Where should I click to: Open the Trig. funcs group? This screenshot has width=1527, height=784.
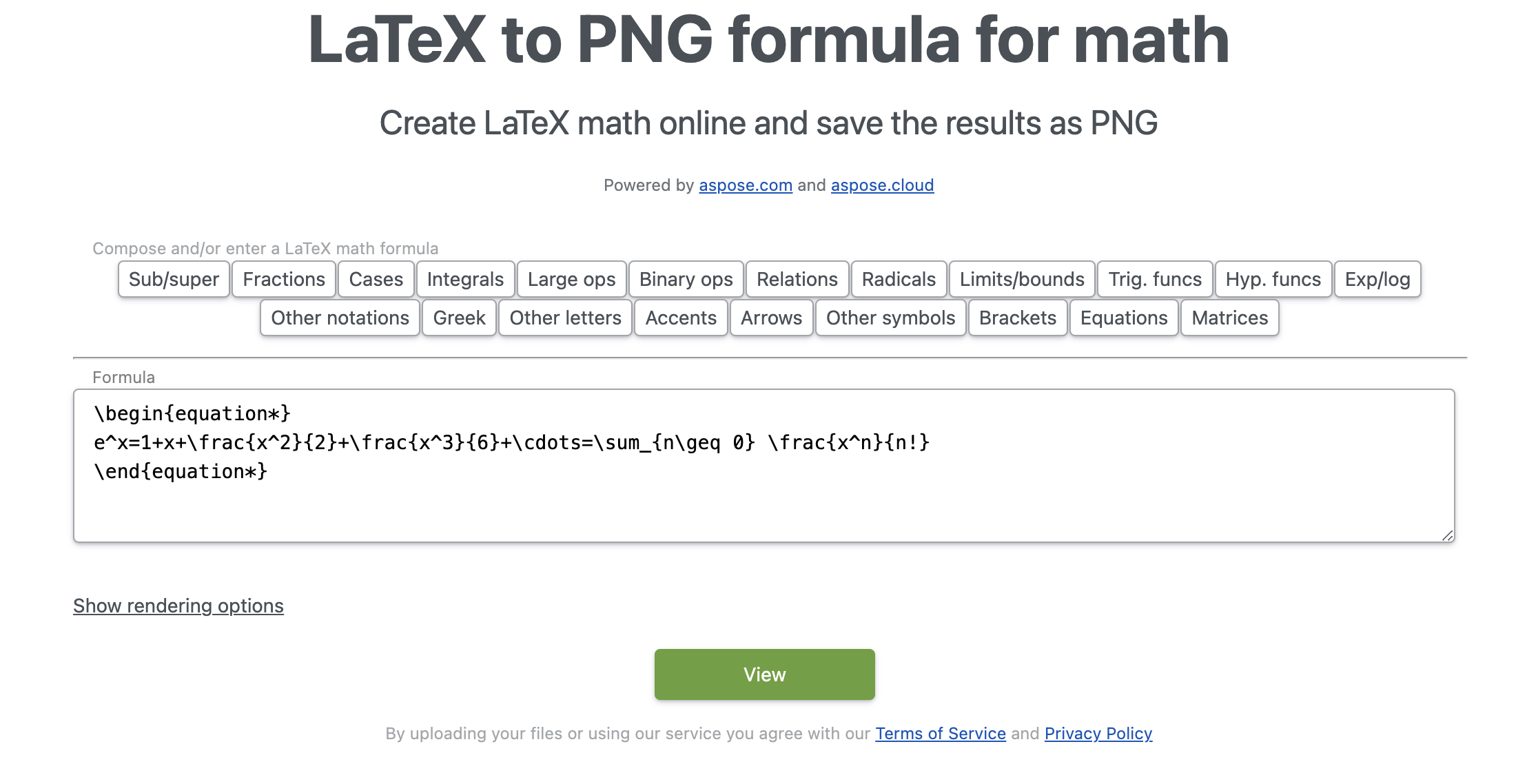point(1155,279)
